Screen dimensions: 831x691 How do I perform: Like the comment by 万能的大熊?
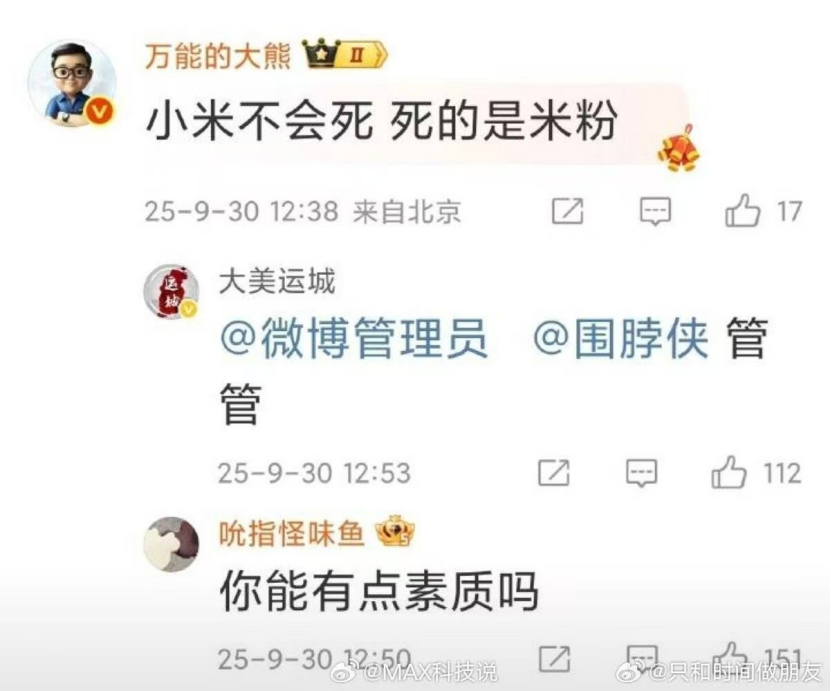click(742, 211)
